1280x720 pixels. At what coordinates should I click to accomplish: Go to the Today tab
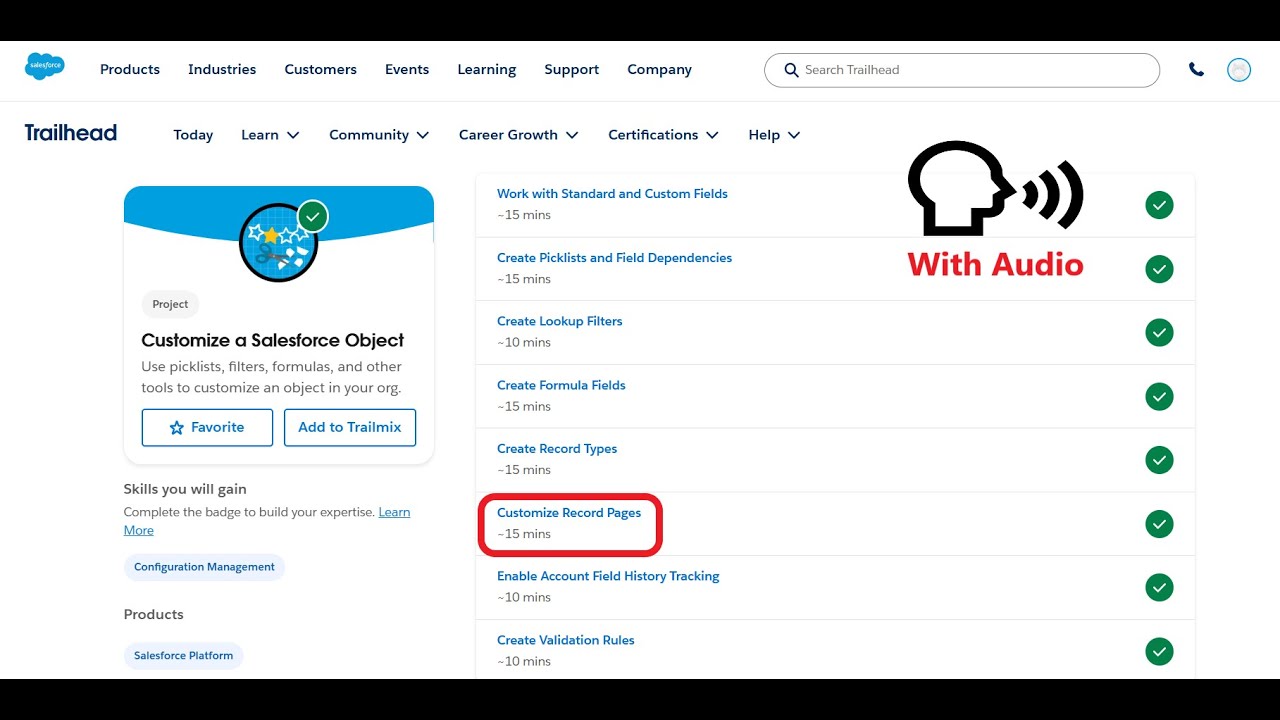point(193,135)
